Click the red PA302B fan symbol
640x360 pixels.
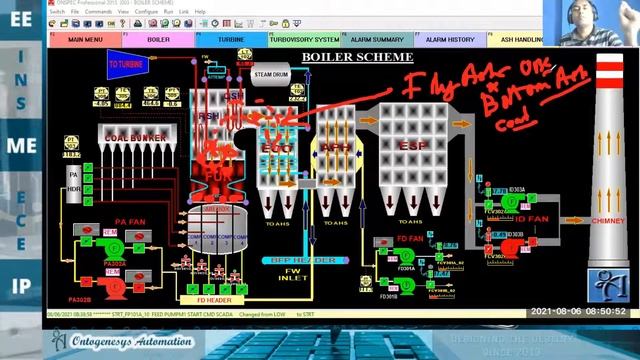[x=113, y=288]
